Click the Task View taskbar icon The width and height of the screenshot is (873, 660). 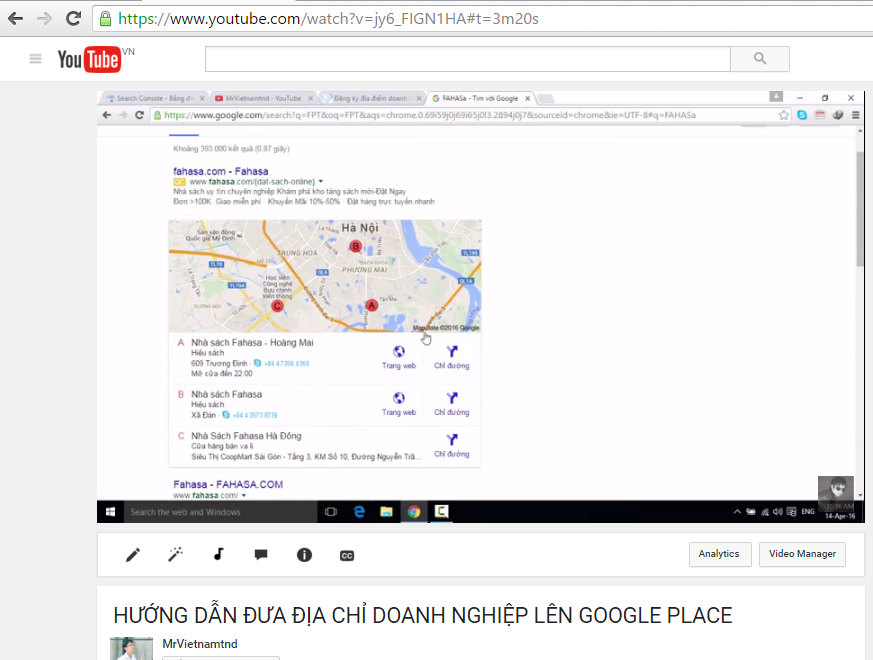pos(331,512)
